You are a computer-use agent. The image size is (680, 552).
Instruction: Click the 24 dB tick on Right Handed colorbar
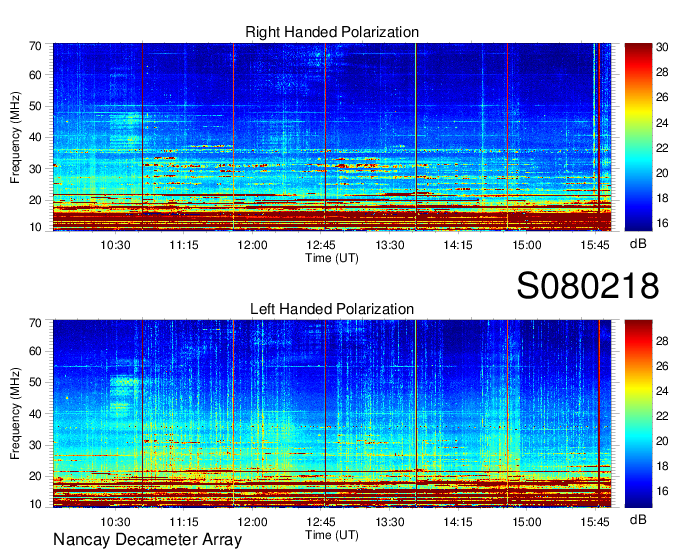pyautogui.click(x=662, y=123)
